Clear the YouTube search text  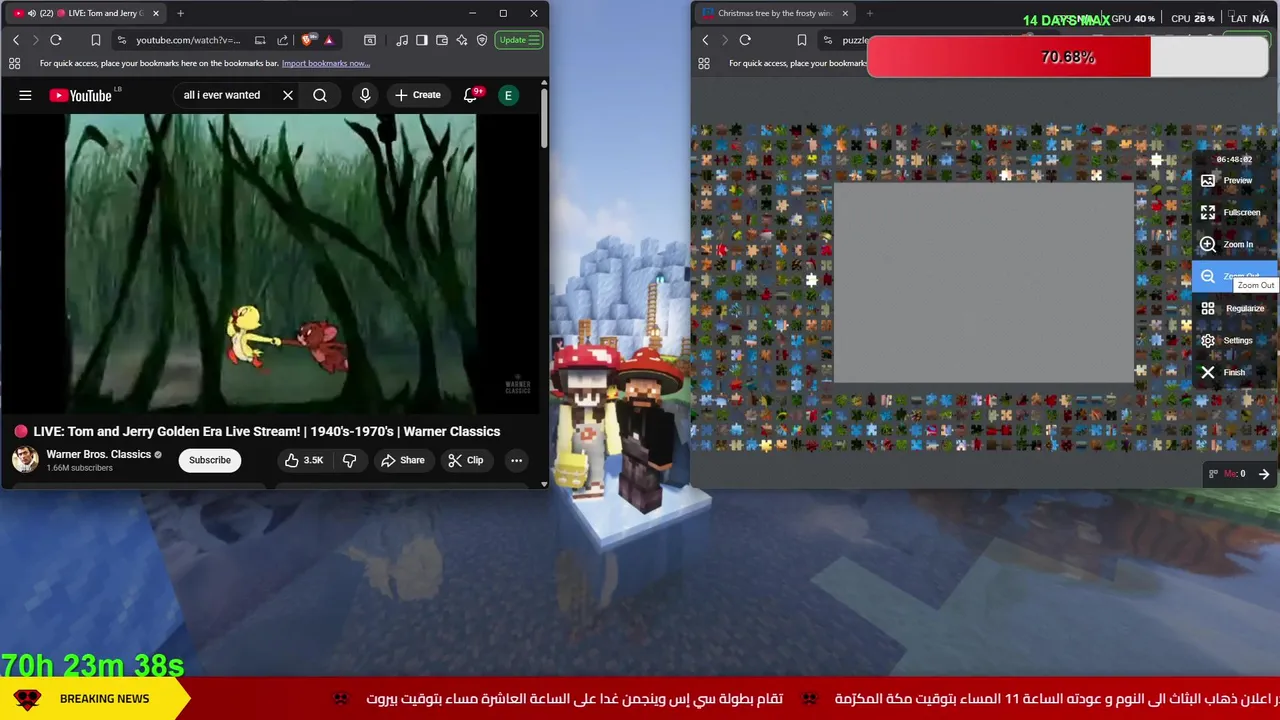[288, 95]
